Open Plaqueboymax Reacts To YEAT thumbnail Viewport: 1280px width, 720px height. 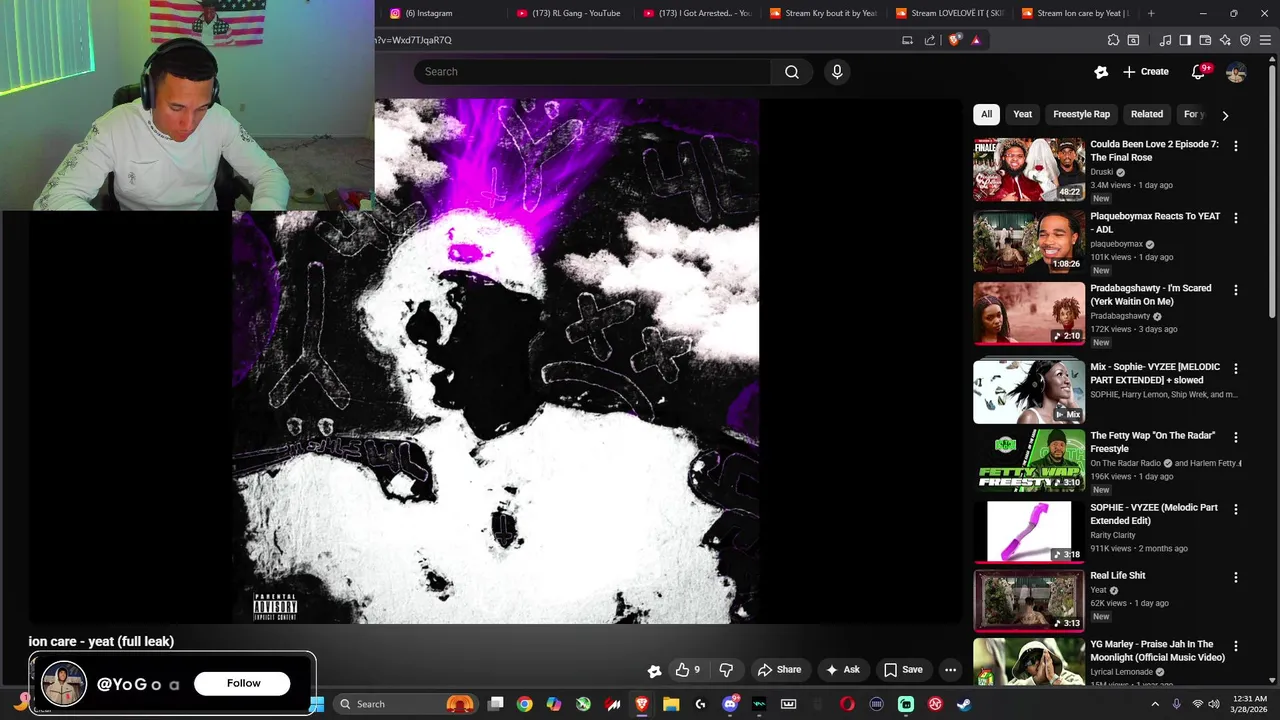(1029, 241)
